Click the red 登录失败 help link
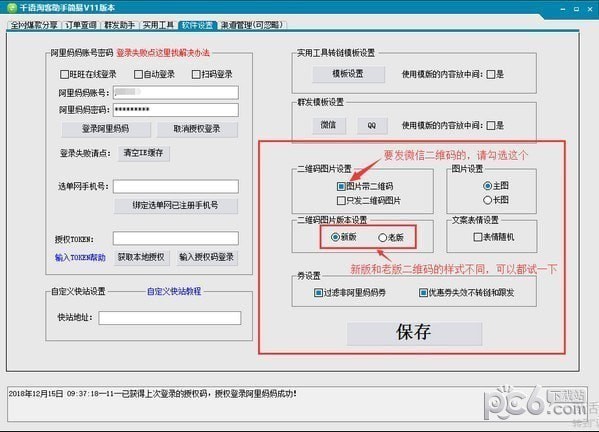This screenshot has width=599, height=432. pyautogui.click(x=163, y=53)
